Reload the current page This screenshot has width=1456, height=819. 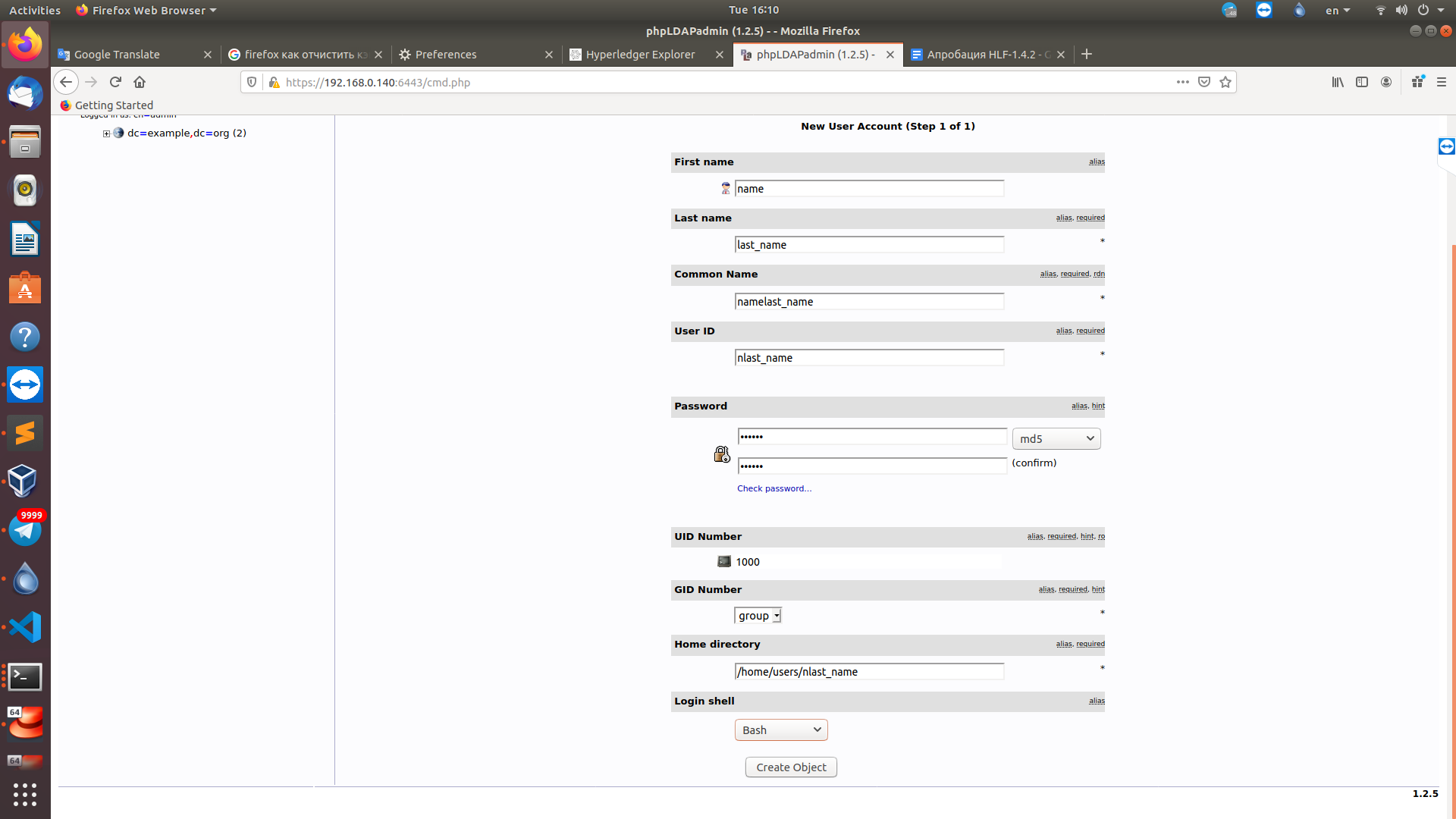[115, 82]
